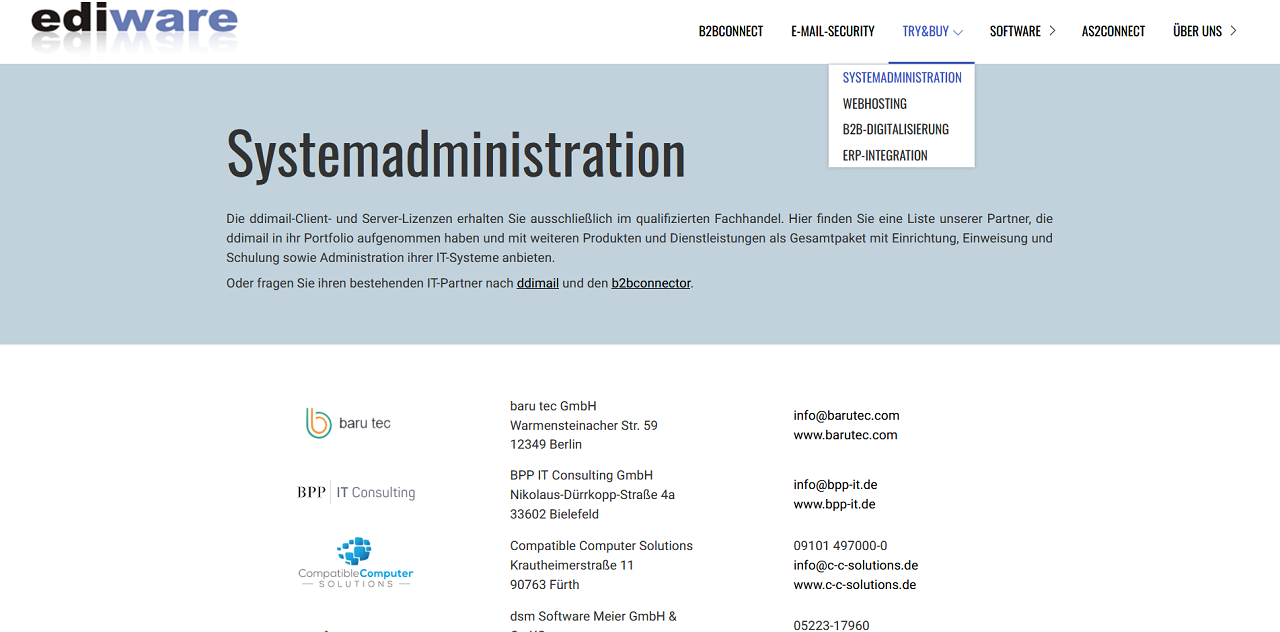
Task: Follow the b2bconnector link
Action: tap(651, 283)
